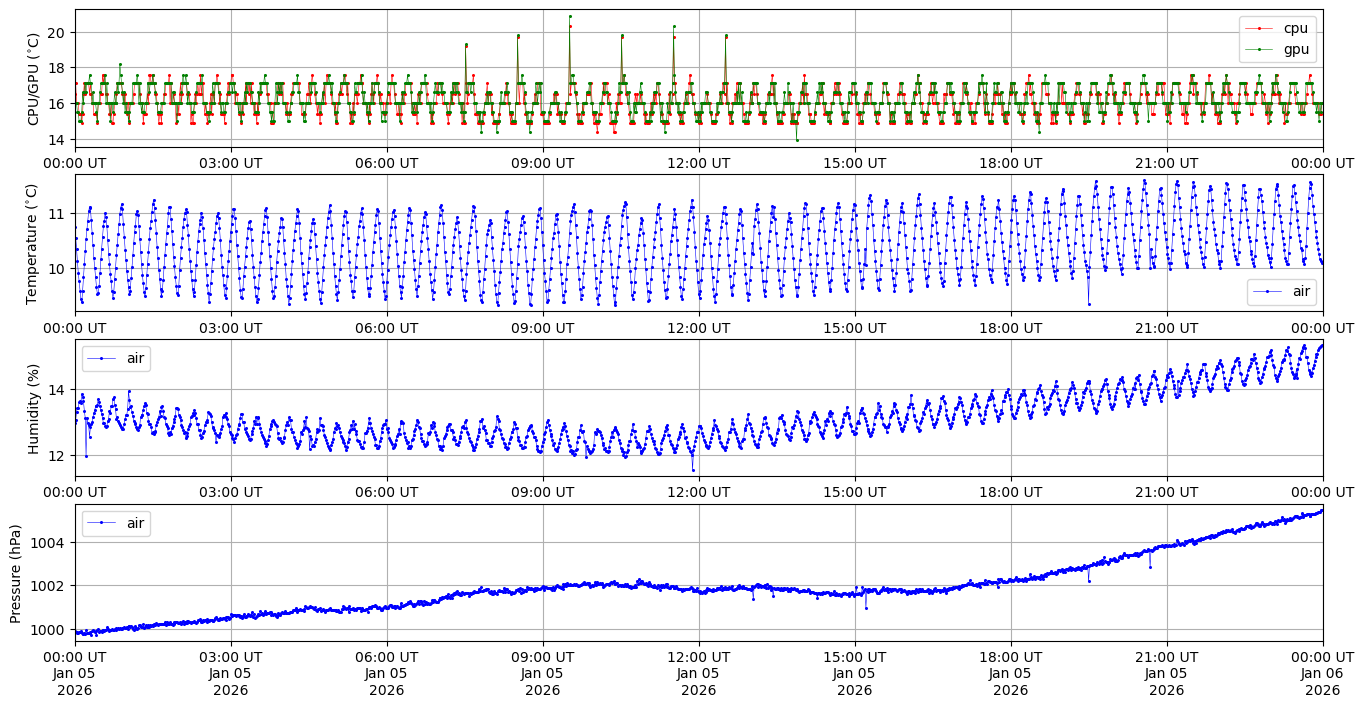Click the 06:00 UT tick under Humidity plot

point(386,492)
